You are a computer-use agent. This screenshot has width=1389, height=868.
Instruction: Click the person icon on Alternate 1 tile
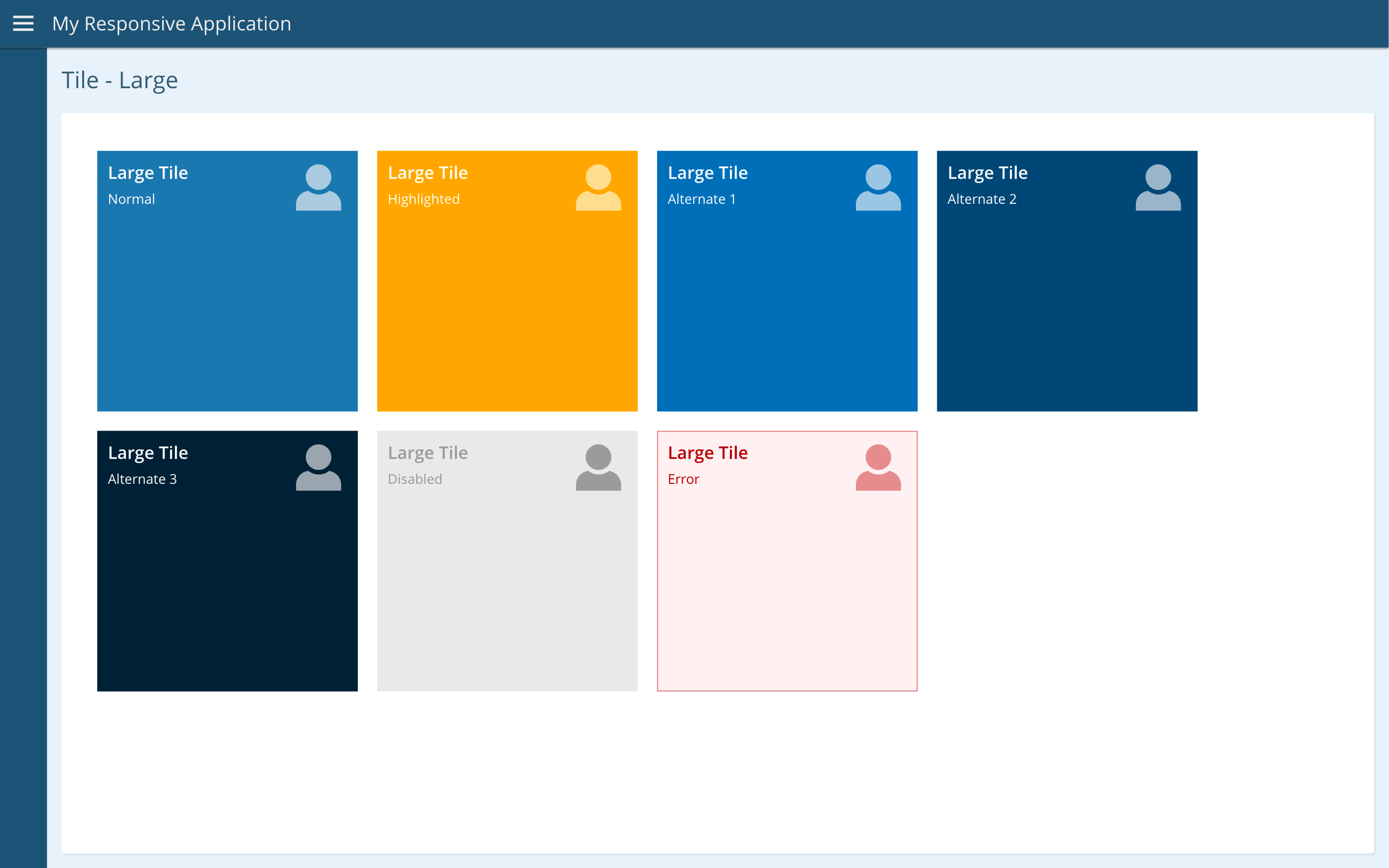[878, 188]
